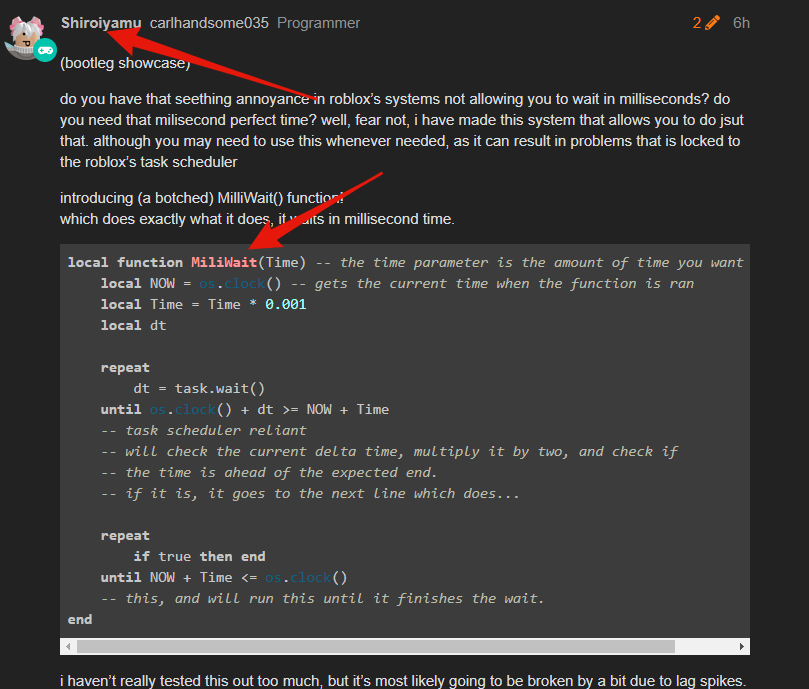Click the MiliWait function name in code
This screenshot has height=689, width=809.
224,262
